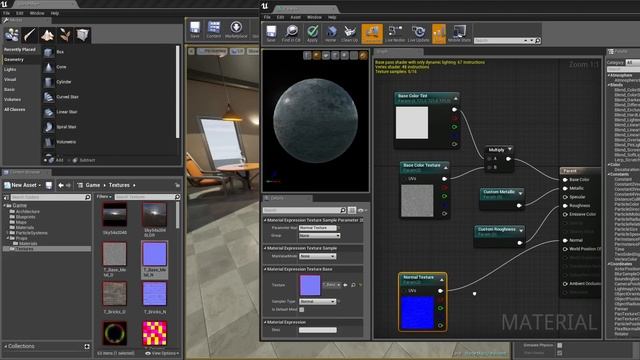Toggle the Details property matrix grid button
The width and height of the screenshot is (640, 360).
352,210
